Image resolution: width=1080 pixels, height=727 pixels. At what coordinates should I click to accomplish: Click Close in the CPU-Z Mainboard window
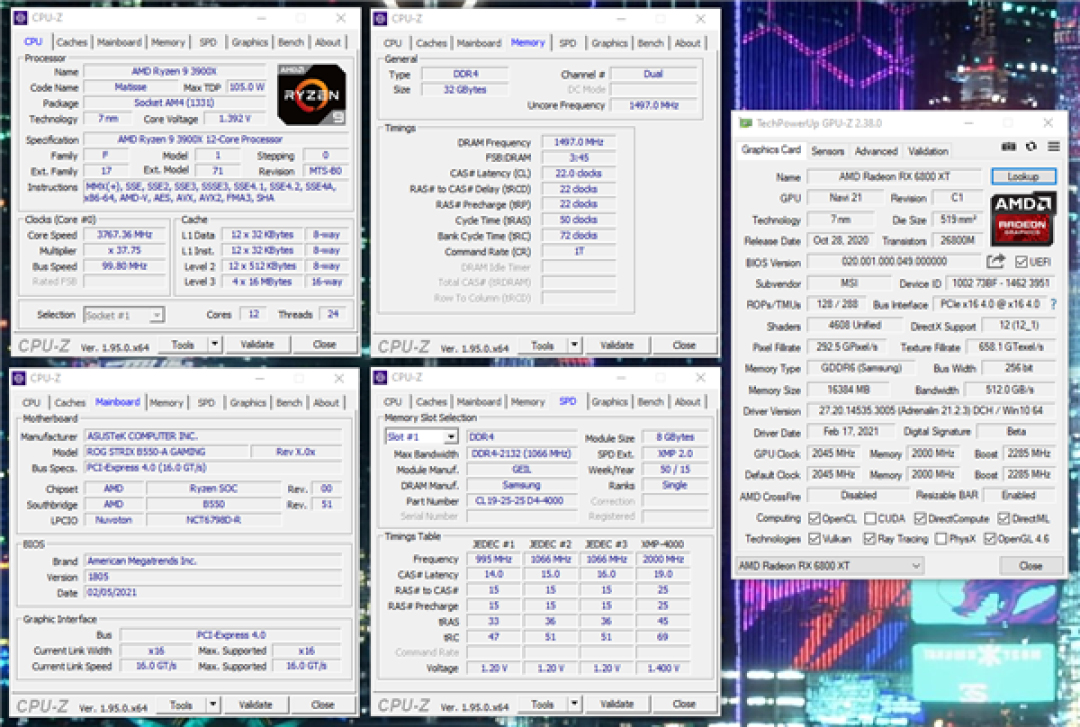click(322, 704)
